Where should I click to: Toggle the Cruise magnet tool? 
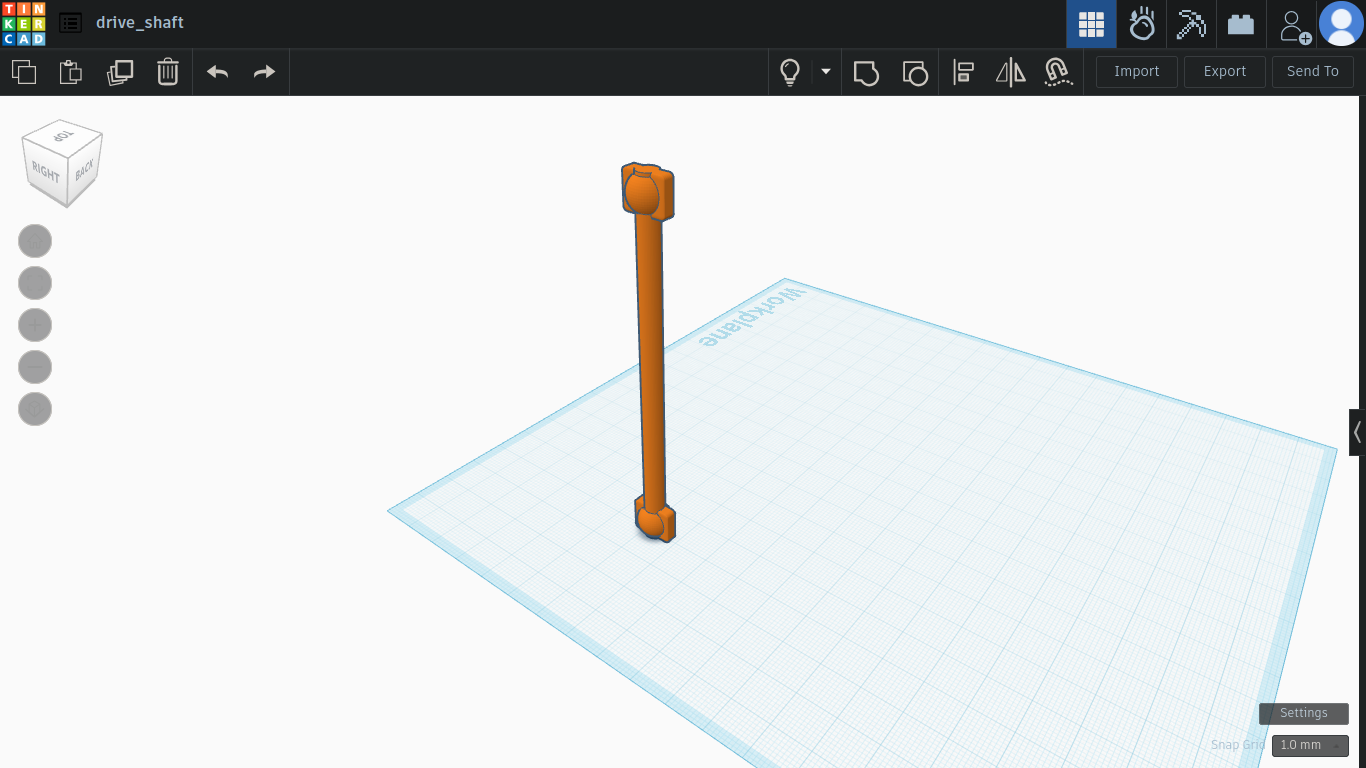[1057, 72]
